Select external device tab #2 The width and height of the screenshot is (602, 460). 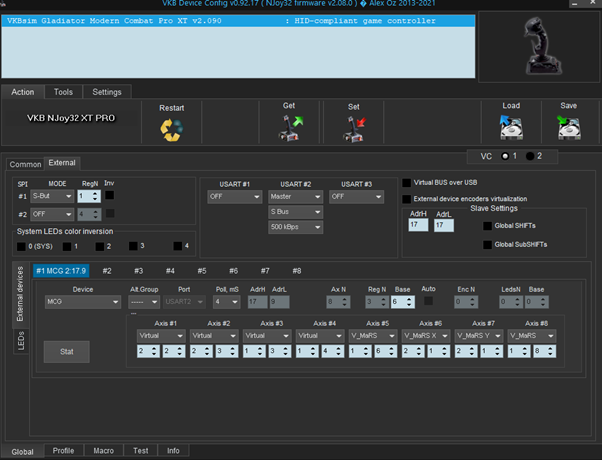point(107,271)
